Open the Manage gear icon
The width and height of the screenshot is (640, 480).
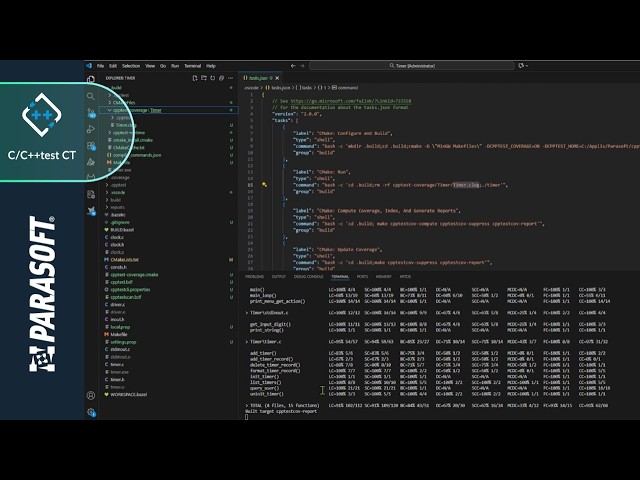91,412
